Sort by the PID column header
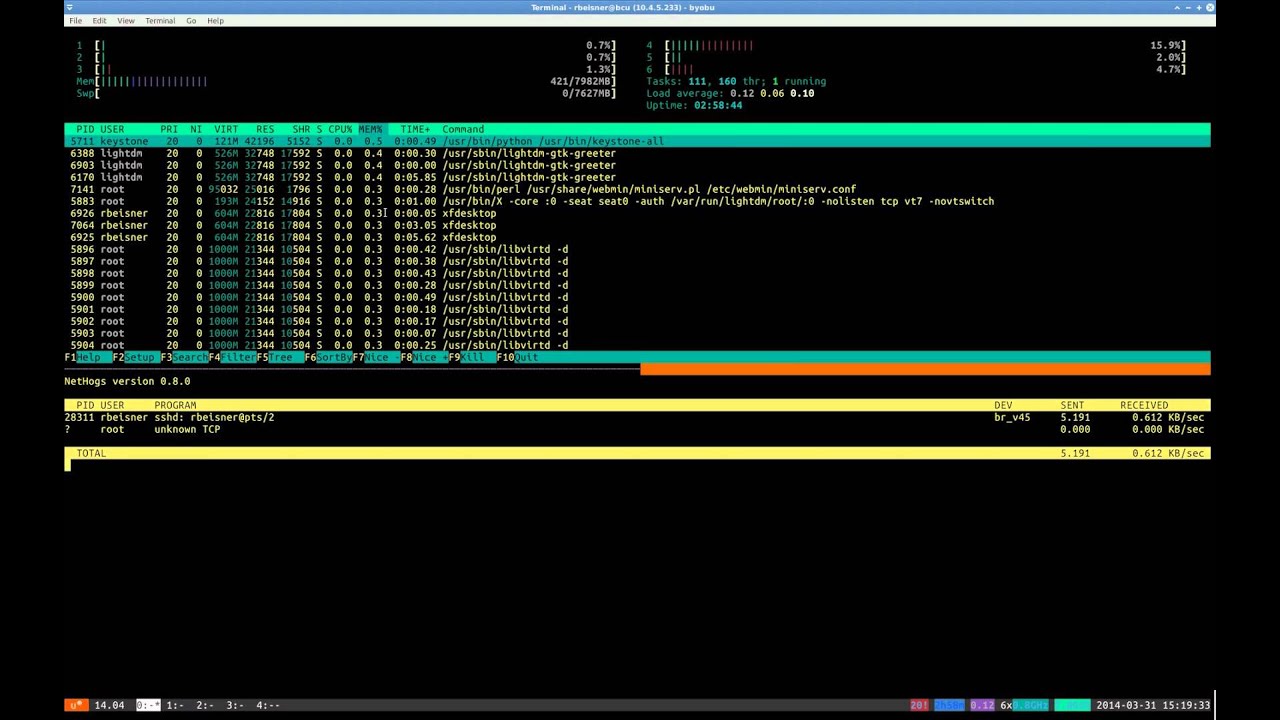 85,129
